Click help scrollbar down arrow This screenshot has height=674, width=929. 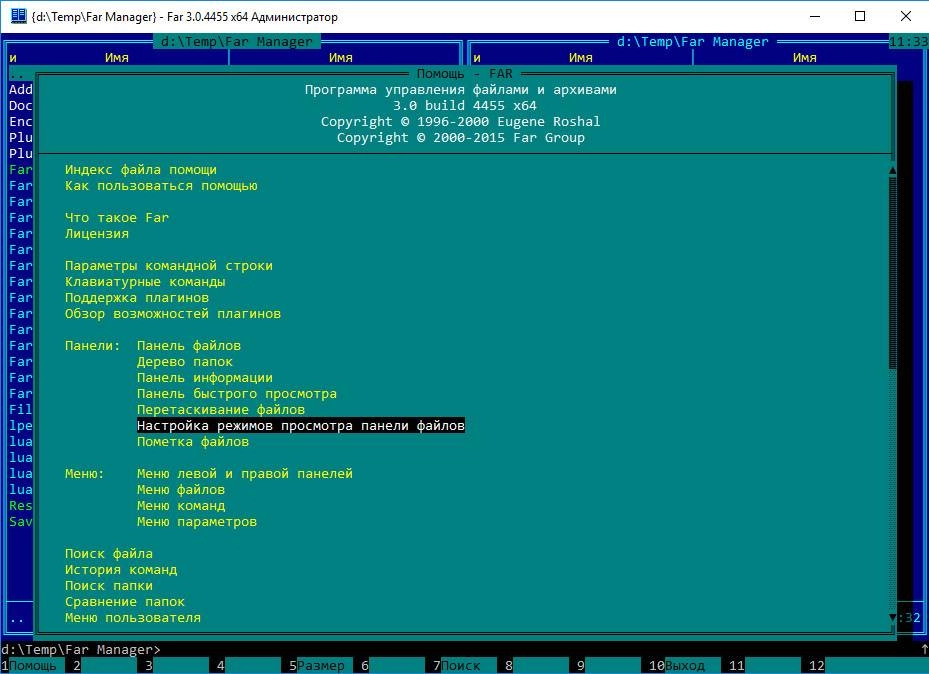tap(892, 618)
